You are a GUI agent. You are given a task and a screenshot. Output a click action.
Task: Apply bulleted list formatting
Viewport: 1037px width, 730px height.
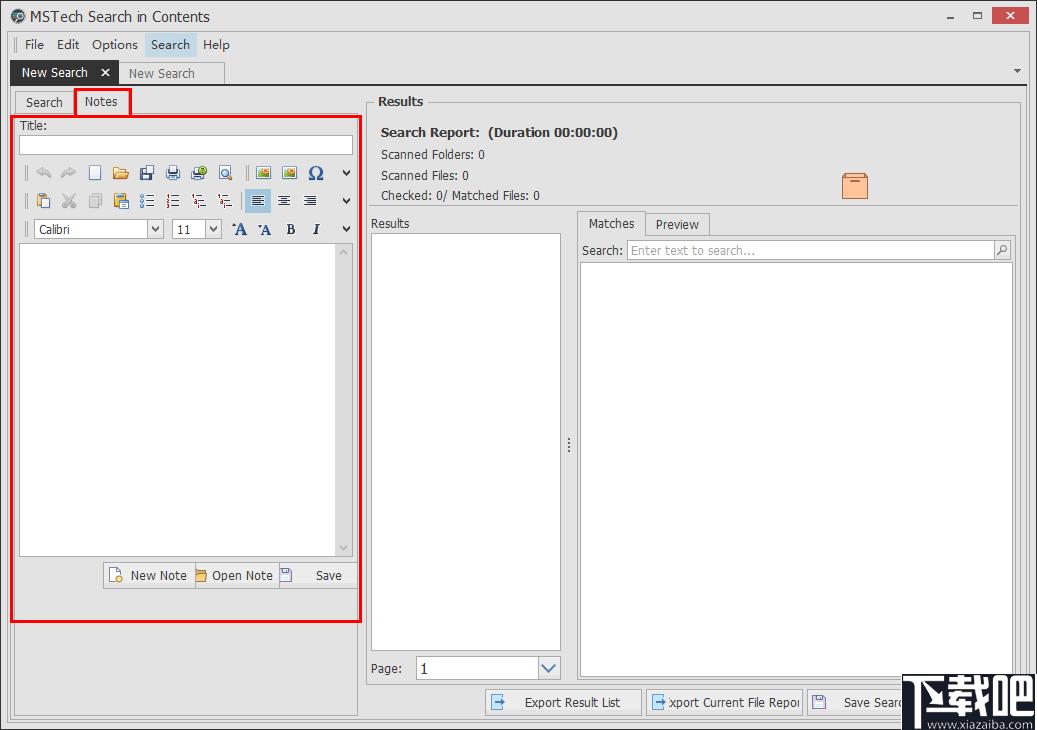tap(147, 200)
